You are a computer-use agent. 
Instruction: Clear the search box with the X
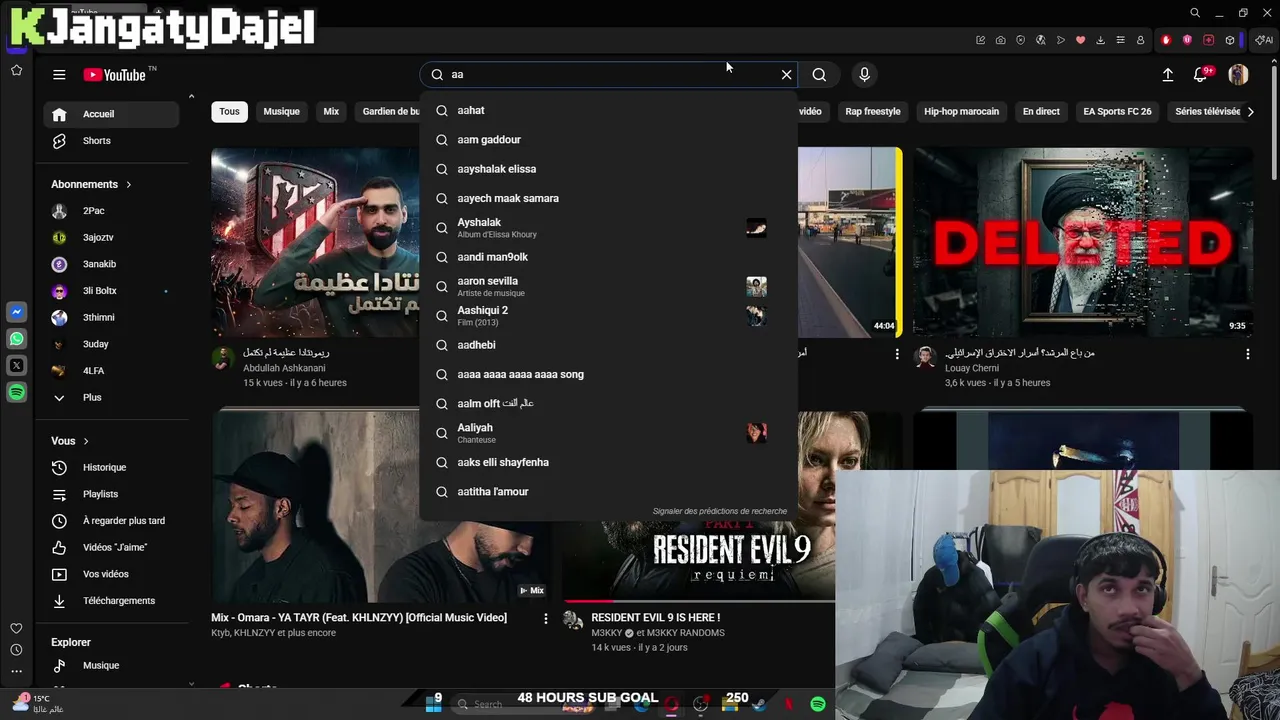pyautogui.click(x=787, y=75)
